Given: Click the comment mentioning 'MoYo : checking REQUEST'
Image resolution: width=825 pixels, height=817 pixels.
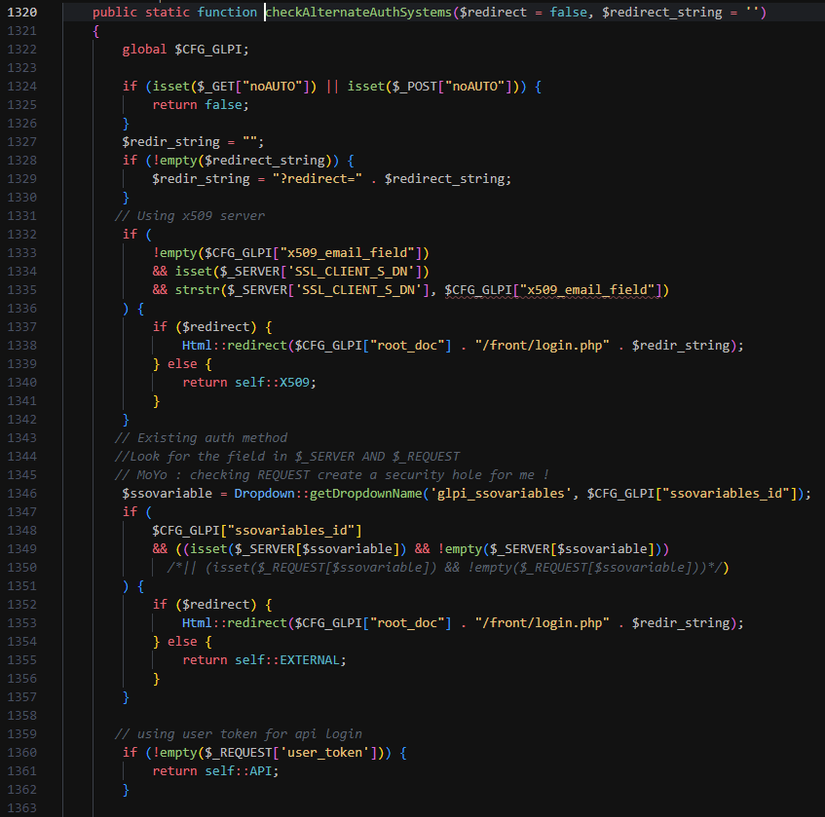Looking at the screenshot, I should point(332,475).
